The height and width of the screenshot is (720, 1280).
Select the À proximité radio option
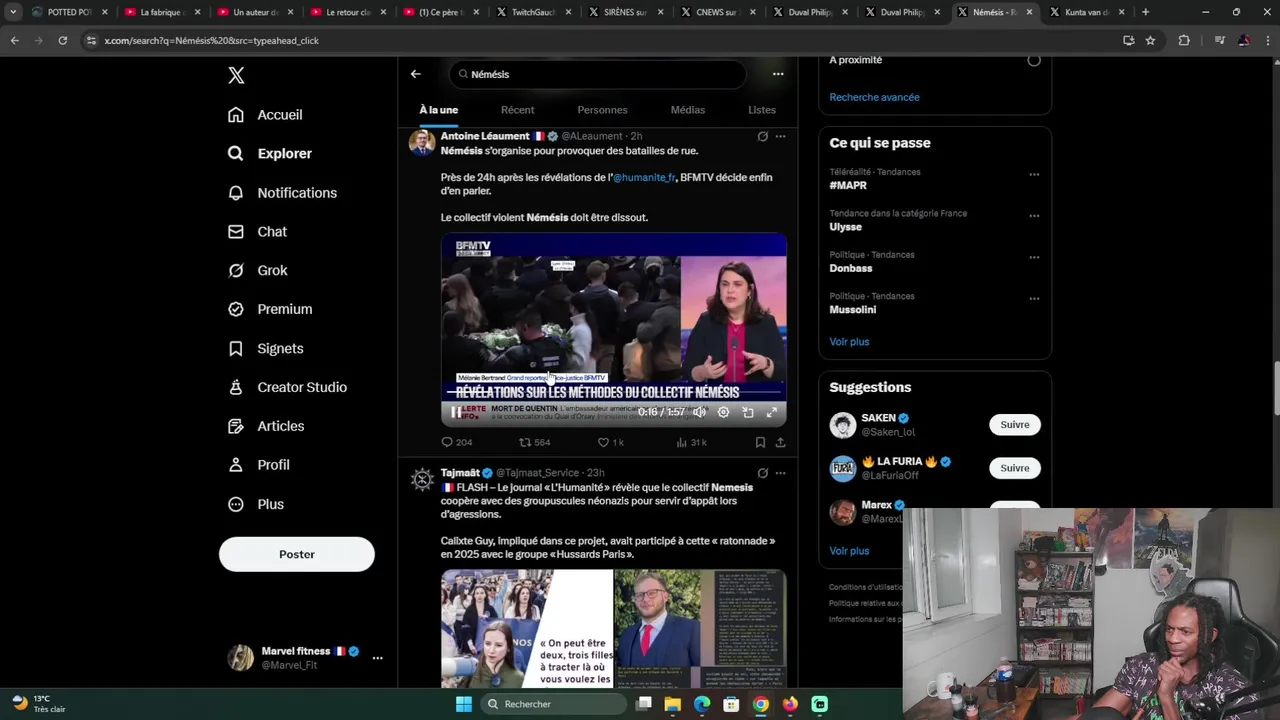[1034, 60]
